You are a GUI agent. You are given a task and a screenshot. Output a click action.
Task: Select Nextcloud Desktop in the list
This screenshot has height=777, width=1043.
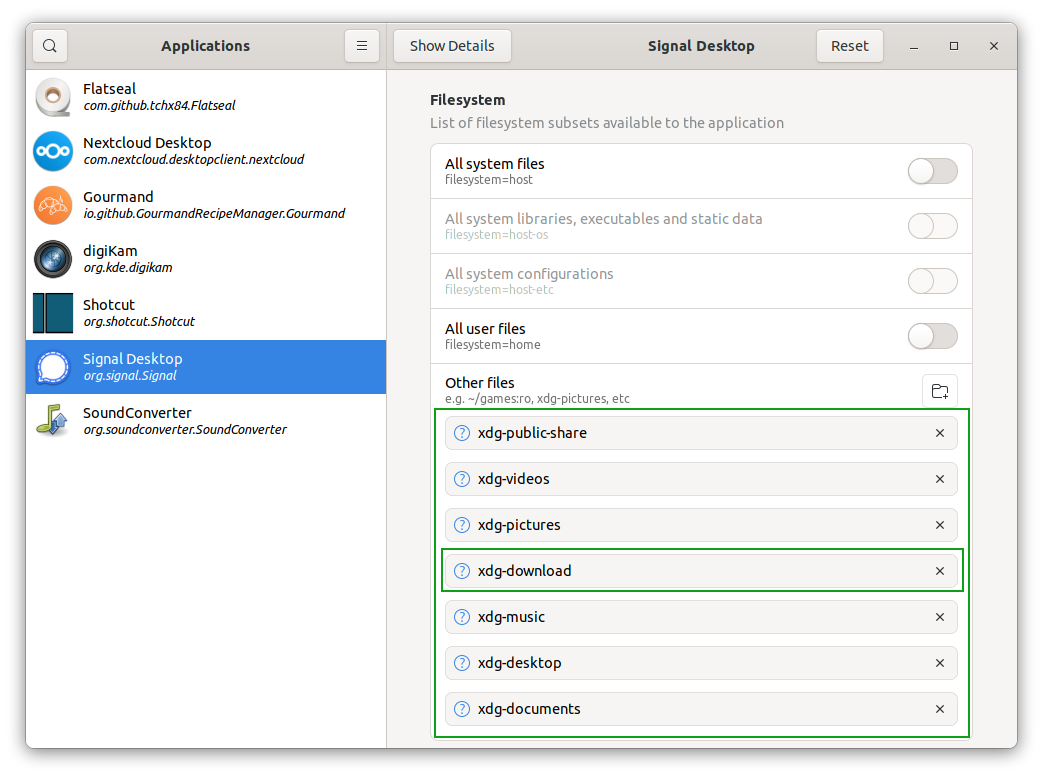pyautogui.click(x=206, y=151)
